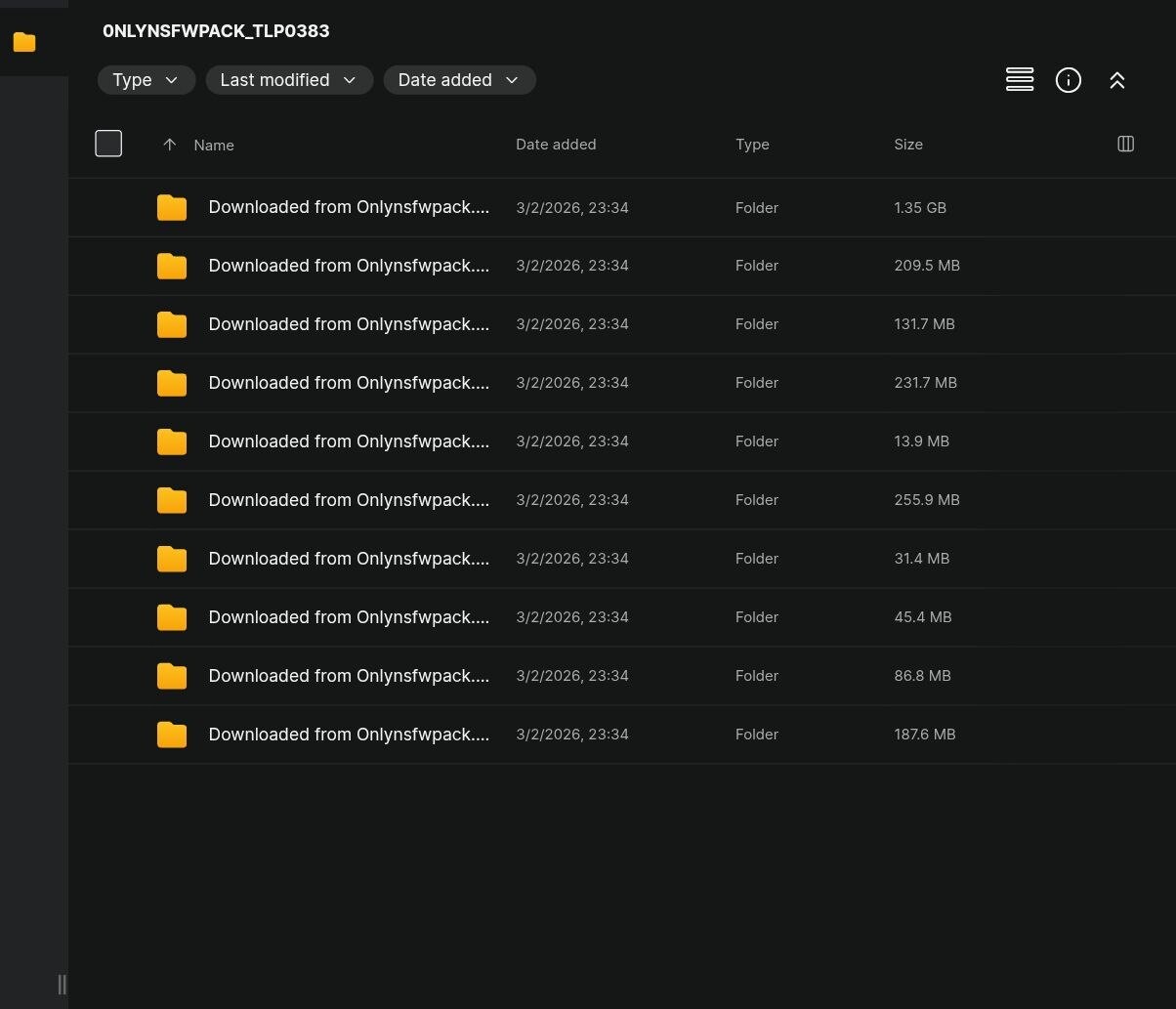Open the column settings icon
Screen dimensions: 1176x1009
click(1125, 144)
